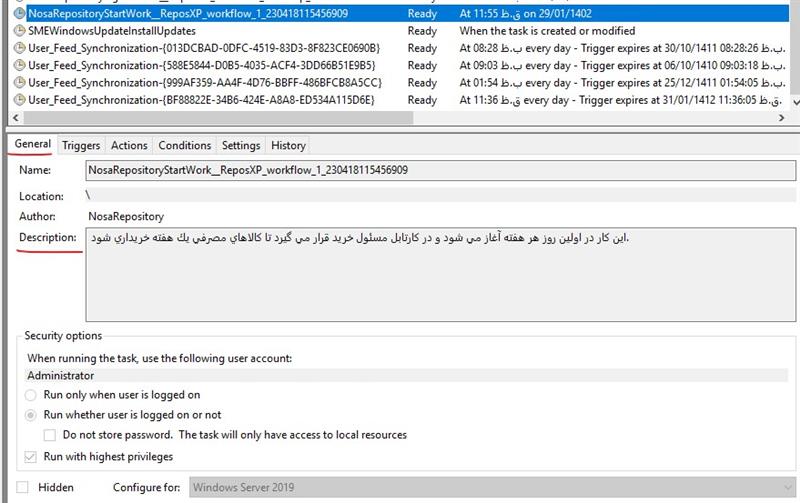Check the Hidden checkbox
The image size is (800, 503).
(x=21, y=487)
